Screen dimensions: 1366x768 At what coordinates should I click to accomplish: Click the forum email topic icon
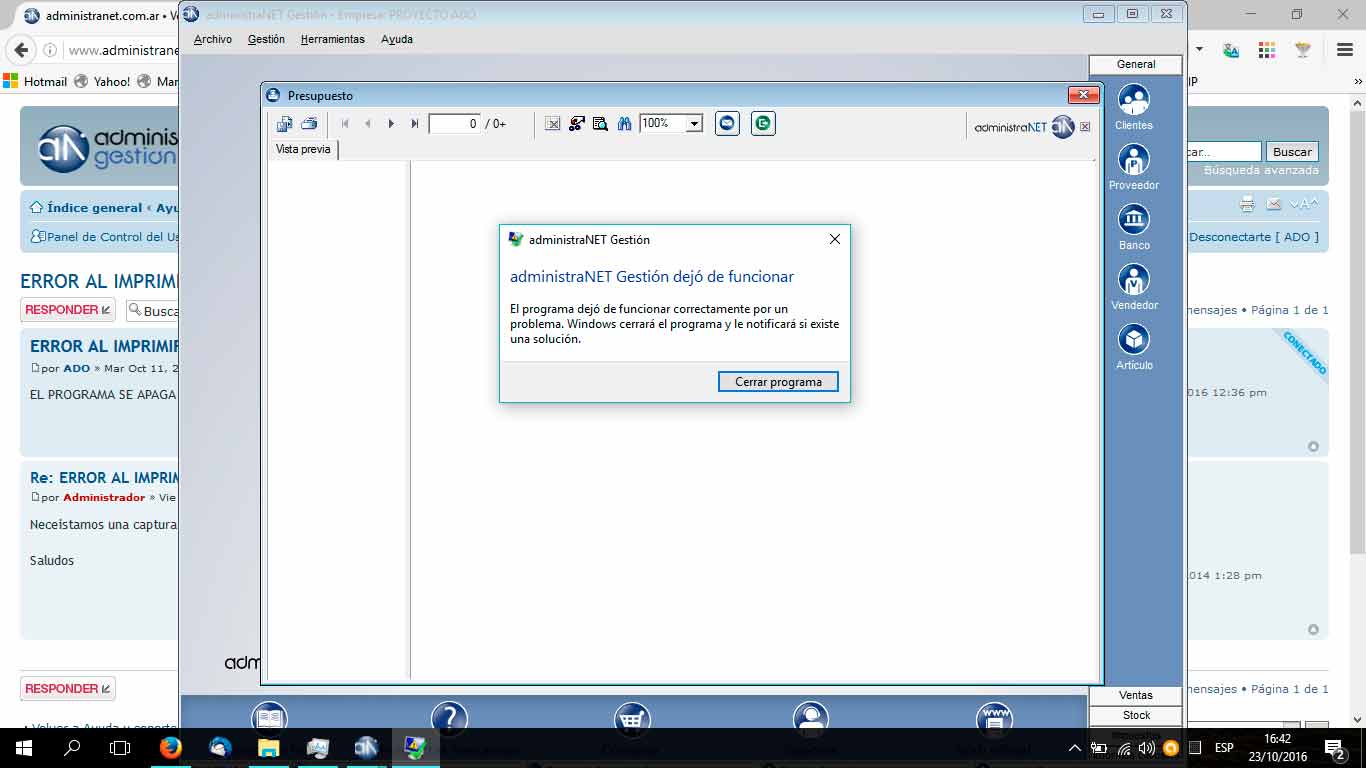point(1273,205)
